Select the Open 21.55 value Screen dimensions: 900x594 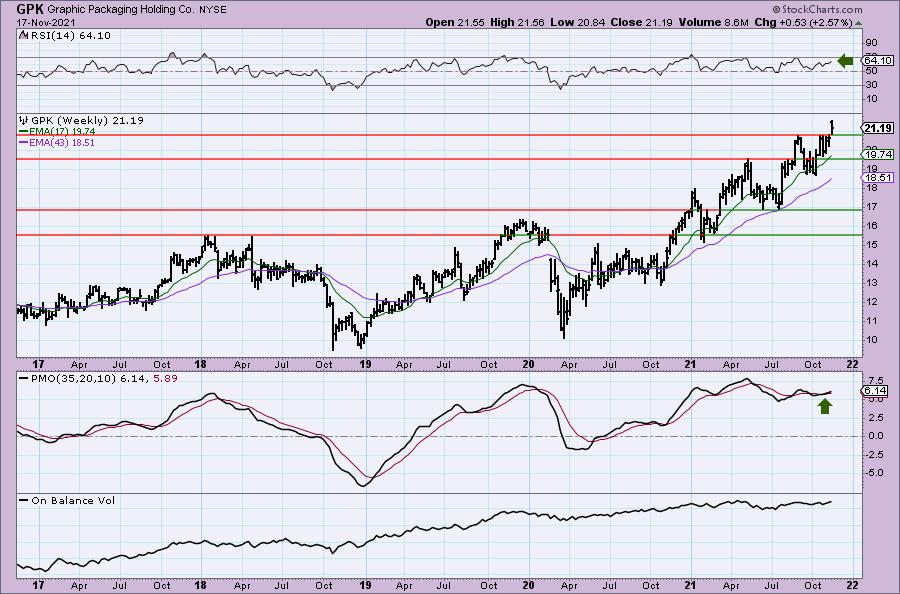tap(455, 22)
